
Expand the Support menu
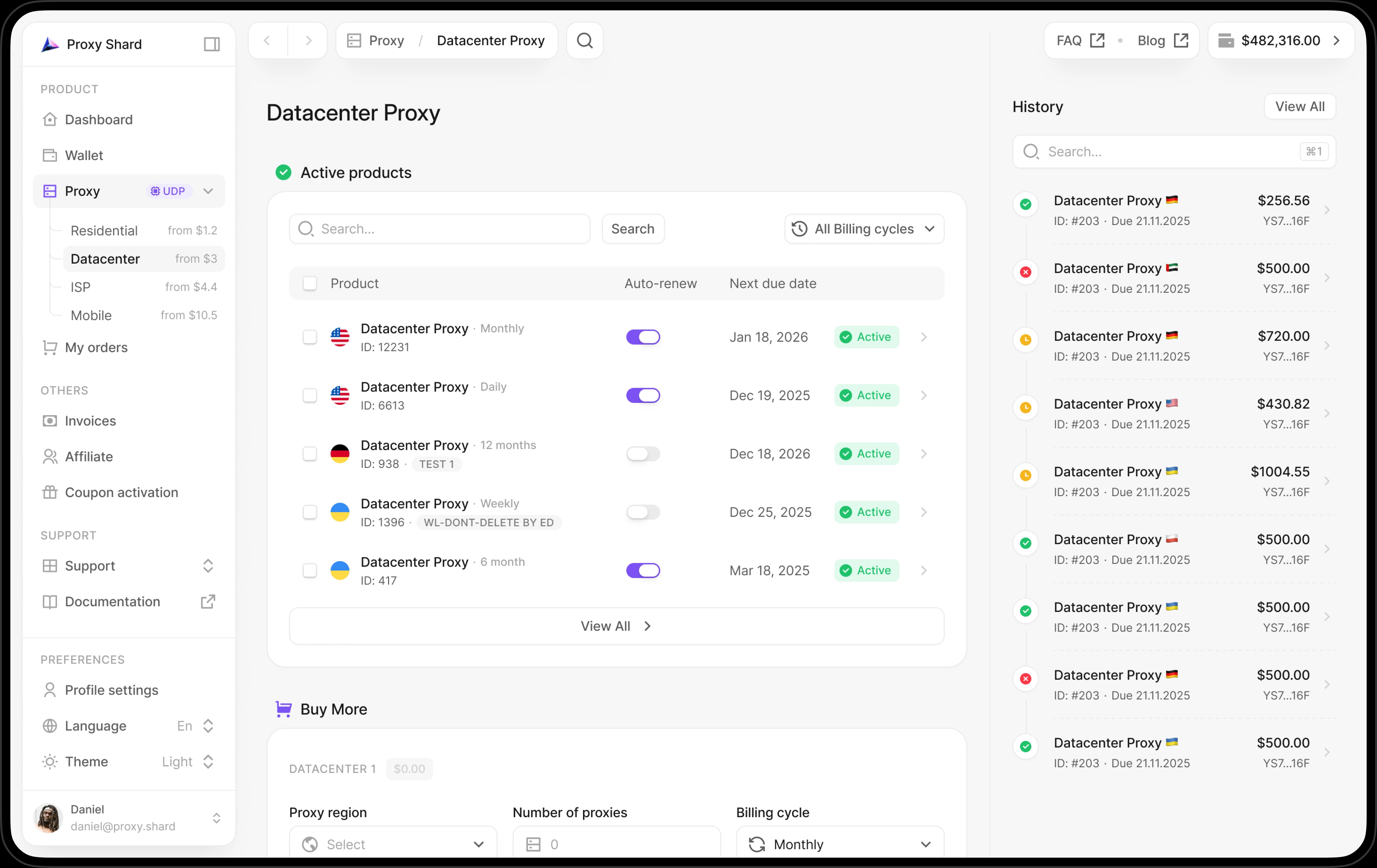click(129, 566)
